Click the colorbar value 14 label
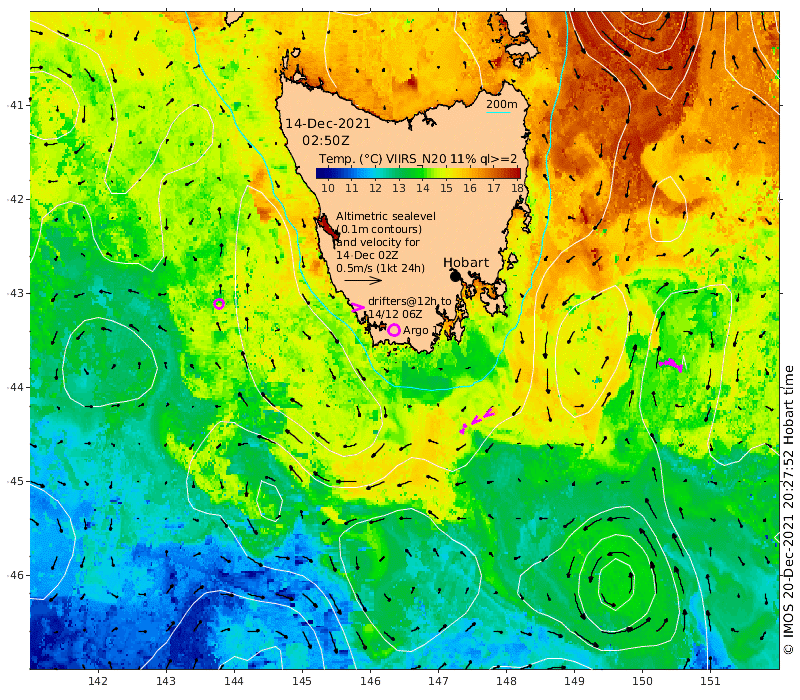This screenshot has width=800, height=700. click(x=422, y=188)
